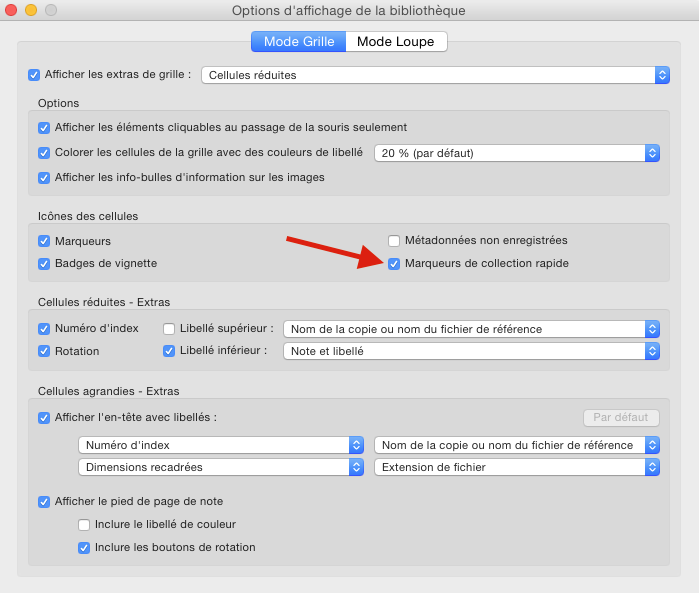This screenshot has height=593, width=699.
Task: Close the dialog with the red button
Action: point(11,10)
